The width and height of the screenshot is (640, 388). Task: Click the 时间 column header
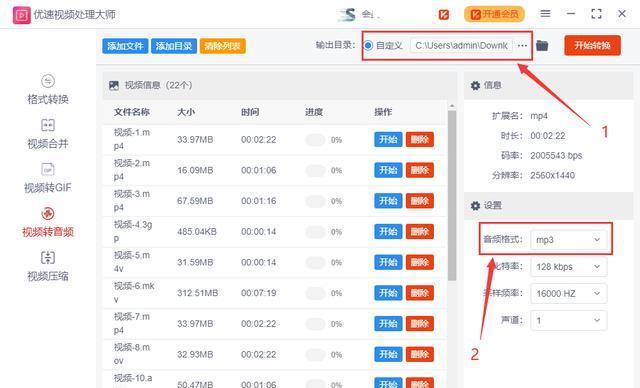[x=250, y=112]
